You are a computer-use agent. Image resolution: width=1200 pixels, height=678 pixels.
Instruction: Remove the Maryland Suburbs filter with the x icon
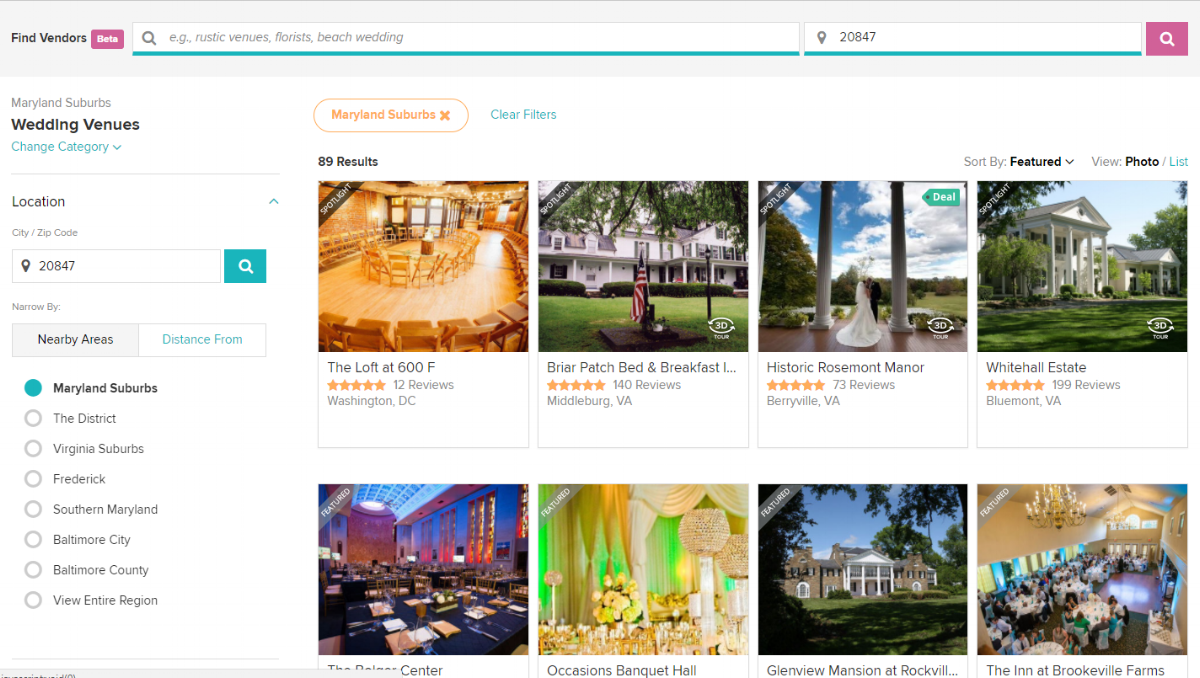(445, 115)
